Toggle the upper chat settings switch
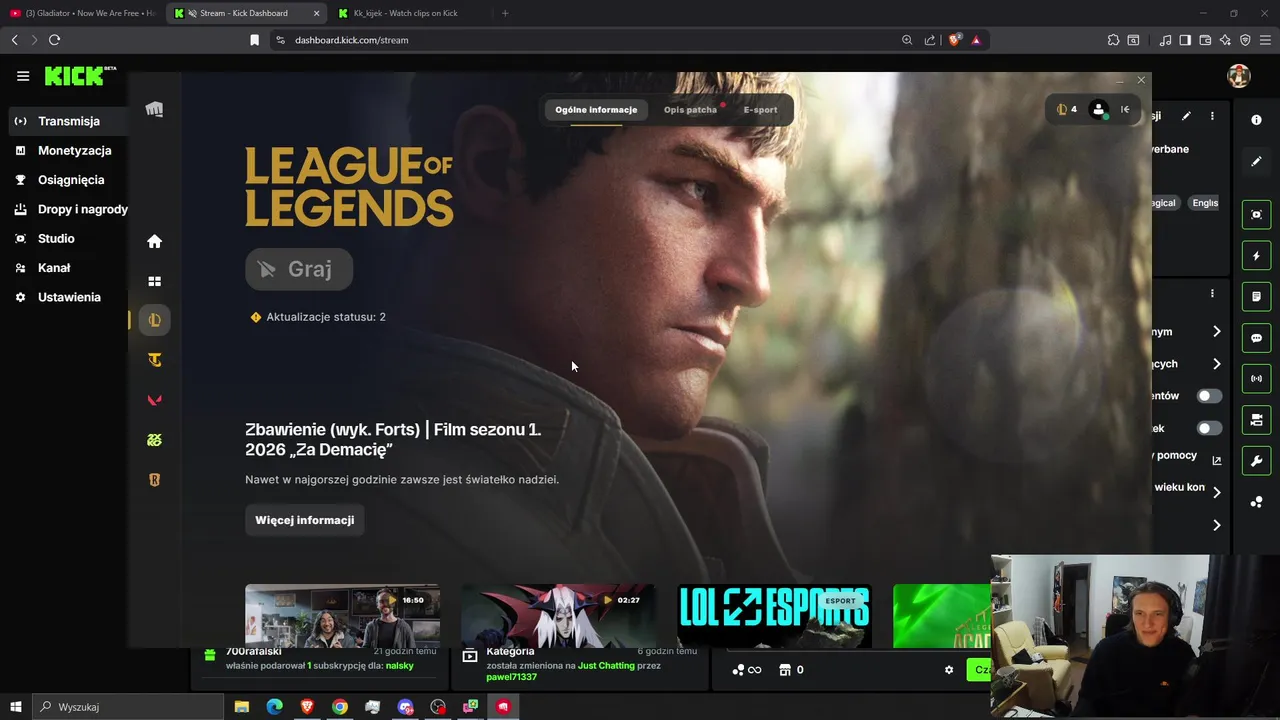 [x=1209, y=396]
